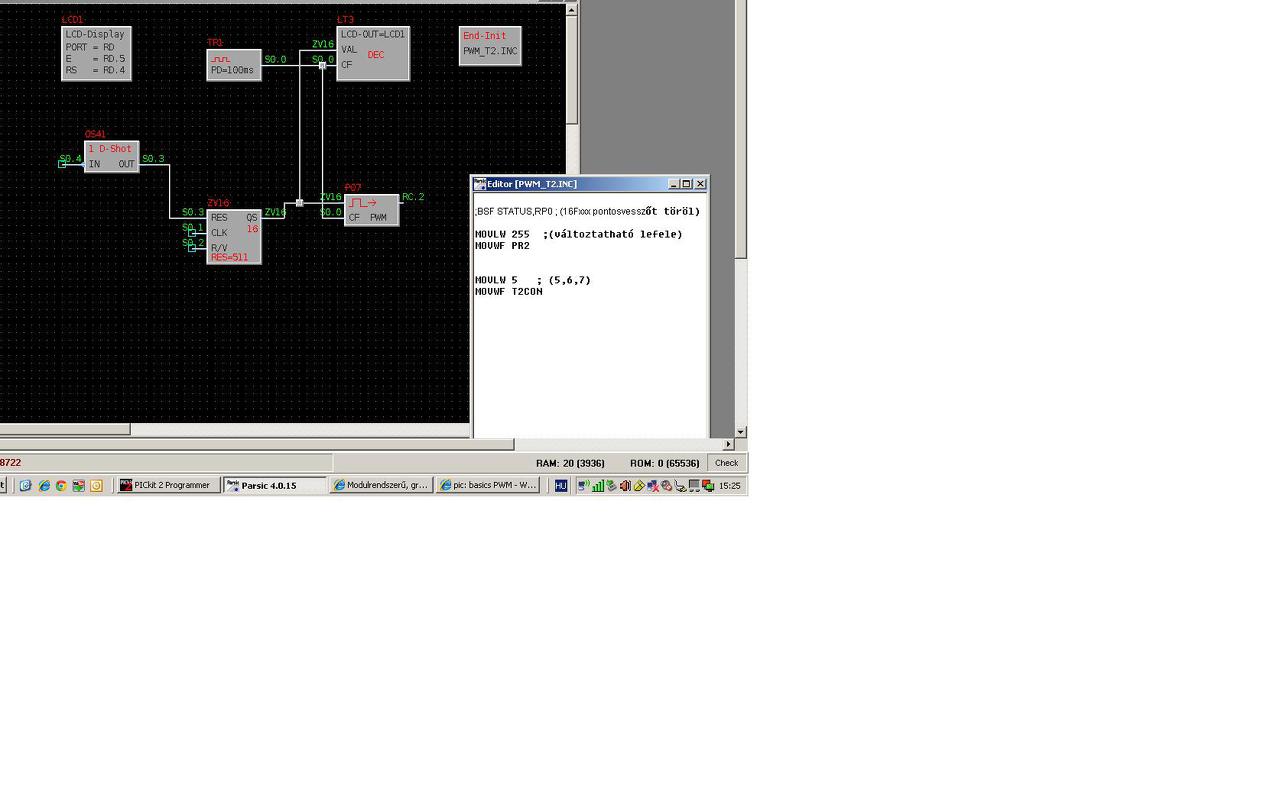
Task: Click the 'PD=100ms' text in TR1 block
Action: pos(232,71)
